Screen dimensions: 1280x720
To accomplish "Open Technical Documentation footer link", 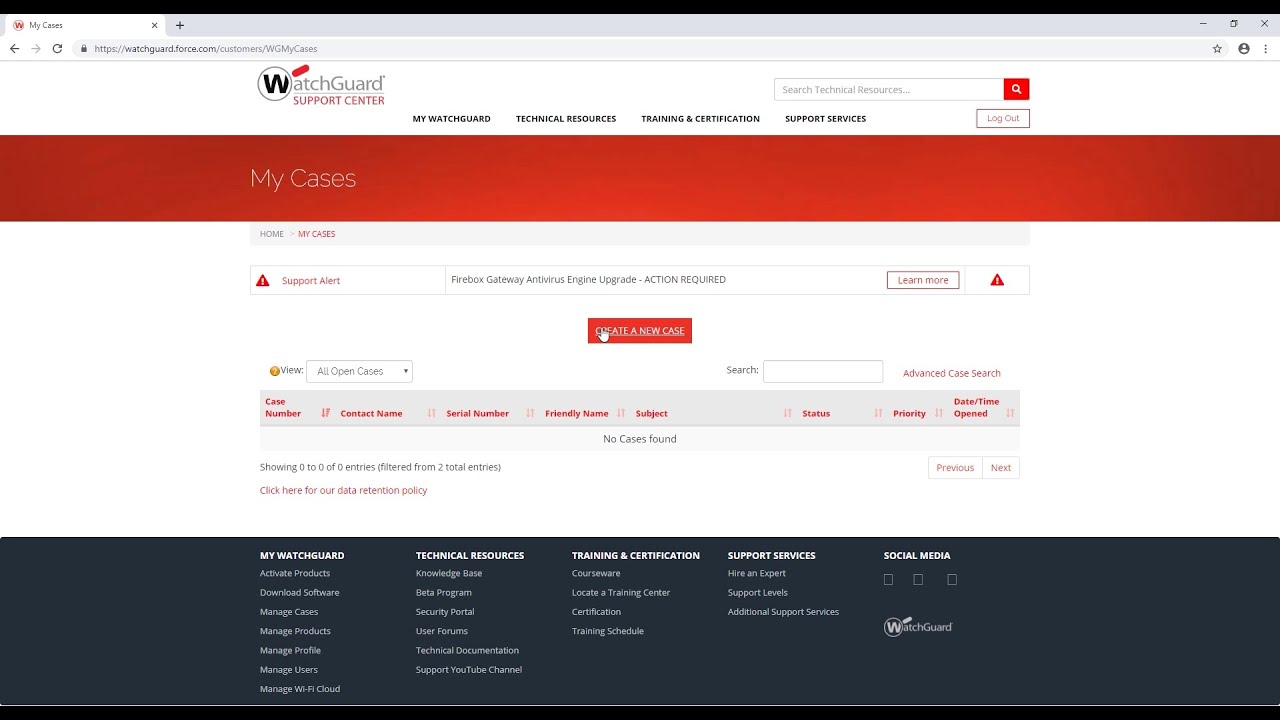I will click(467, 650).
